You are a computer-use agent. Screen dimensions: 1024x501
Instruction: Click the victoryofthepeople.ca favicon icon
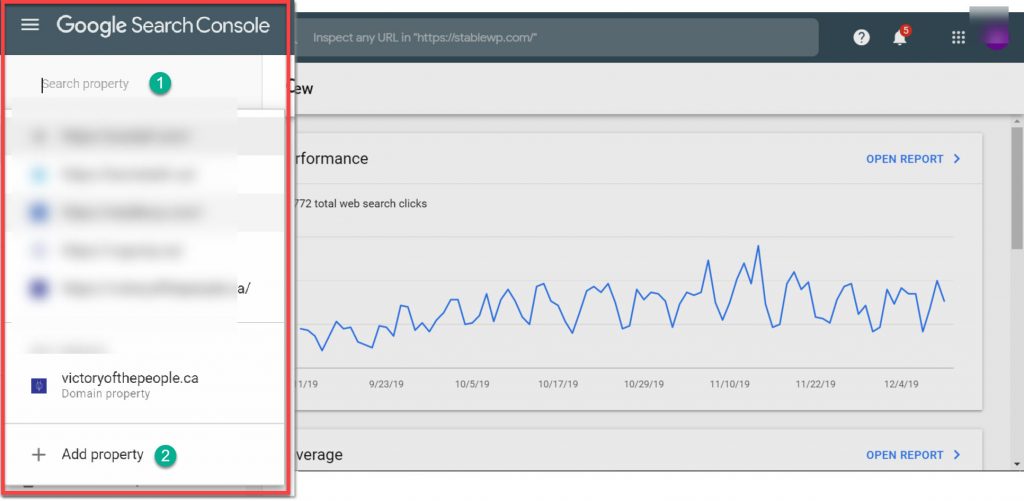pos(39,385)
